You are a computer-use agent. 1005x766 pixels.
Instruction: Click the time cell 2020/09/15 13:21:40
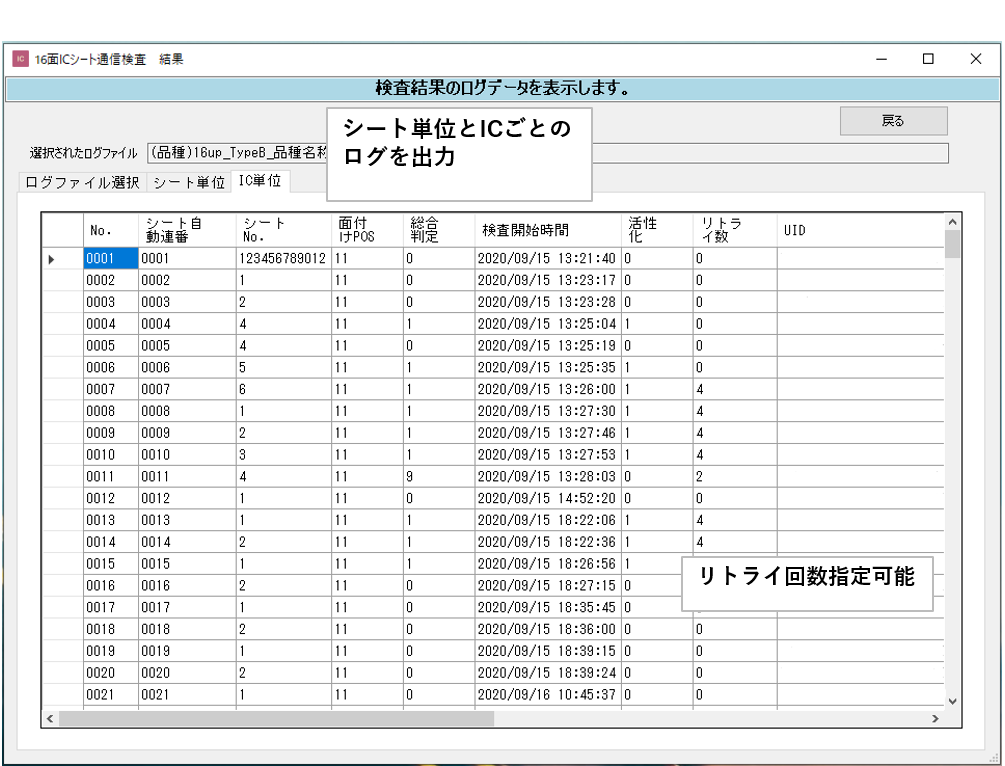point(548,259)
